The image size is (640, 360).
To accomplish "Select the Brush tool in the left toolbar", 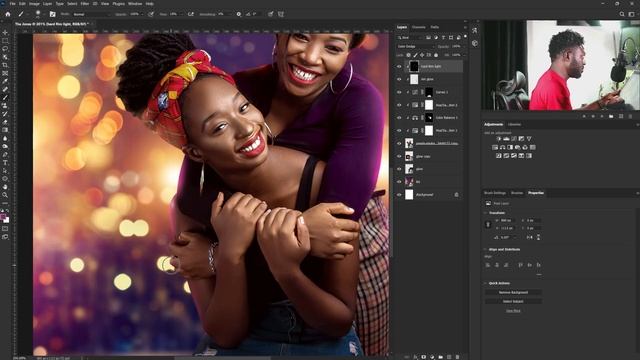I will pyautogui.click(x=5, y=98).
